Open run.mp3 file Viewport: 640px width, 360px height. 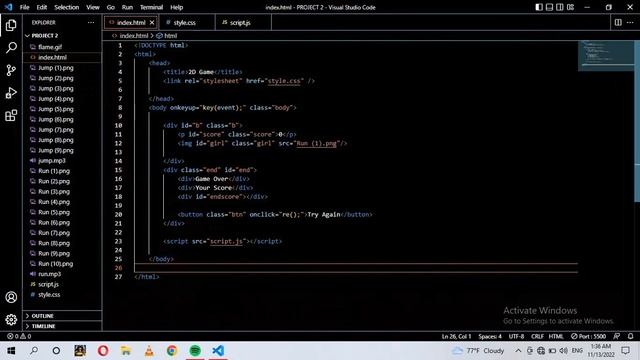click(62, 274)
